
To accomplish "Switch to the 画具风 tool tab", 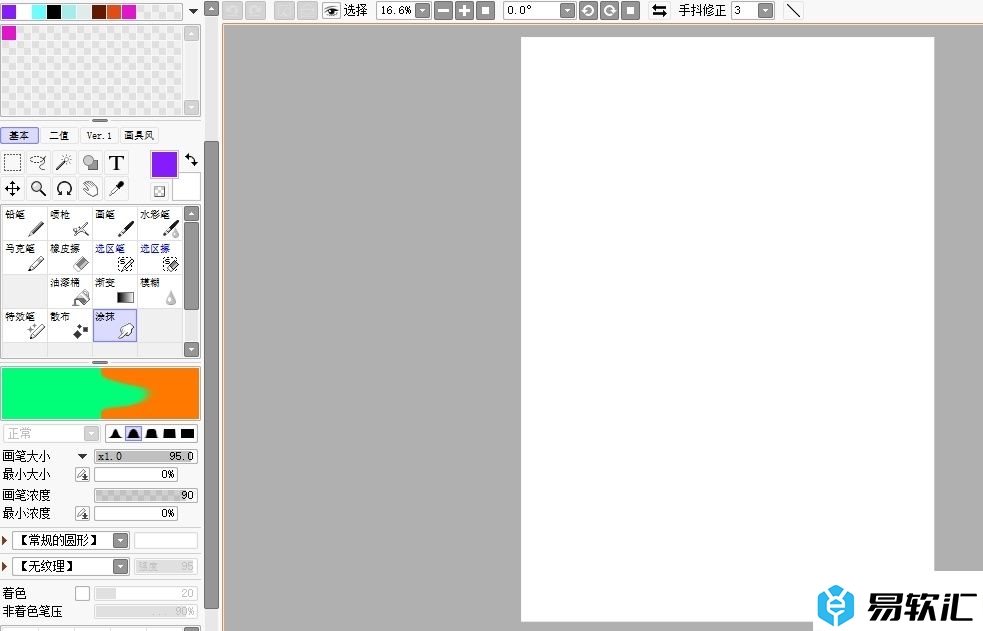I will (x=139, y=135).
